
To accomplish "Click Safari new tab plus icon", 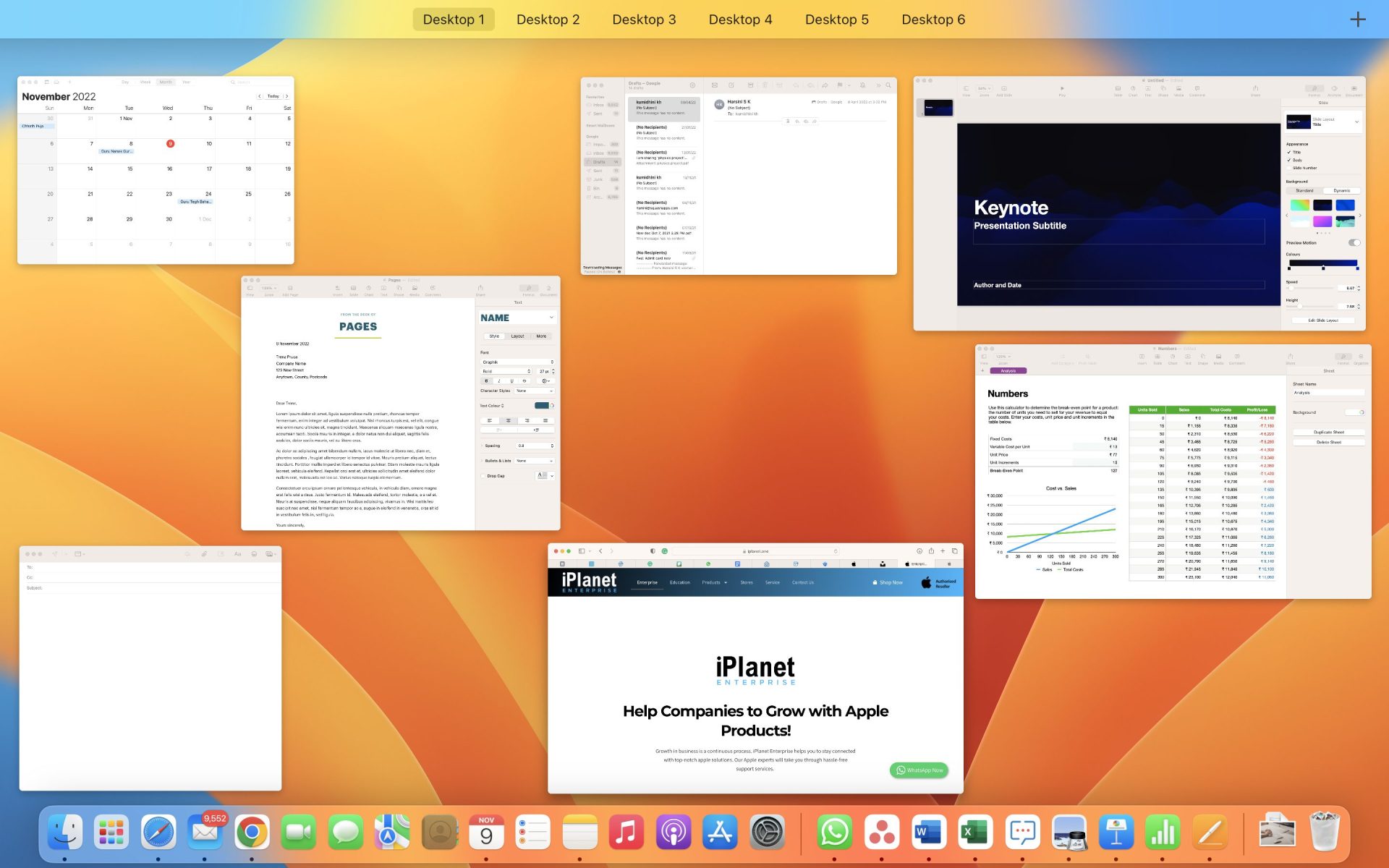I will (943, 551).
